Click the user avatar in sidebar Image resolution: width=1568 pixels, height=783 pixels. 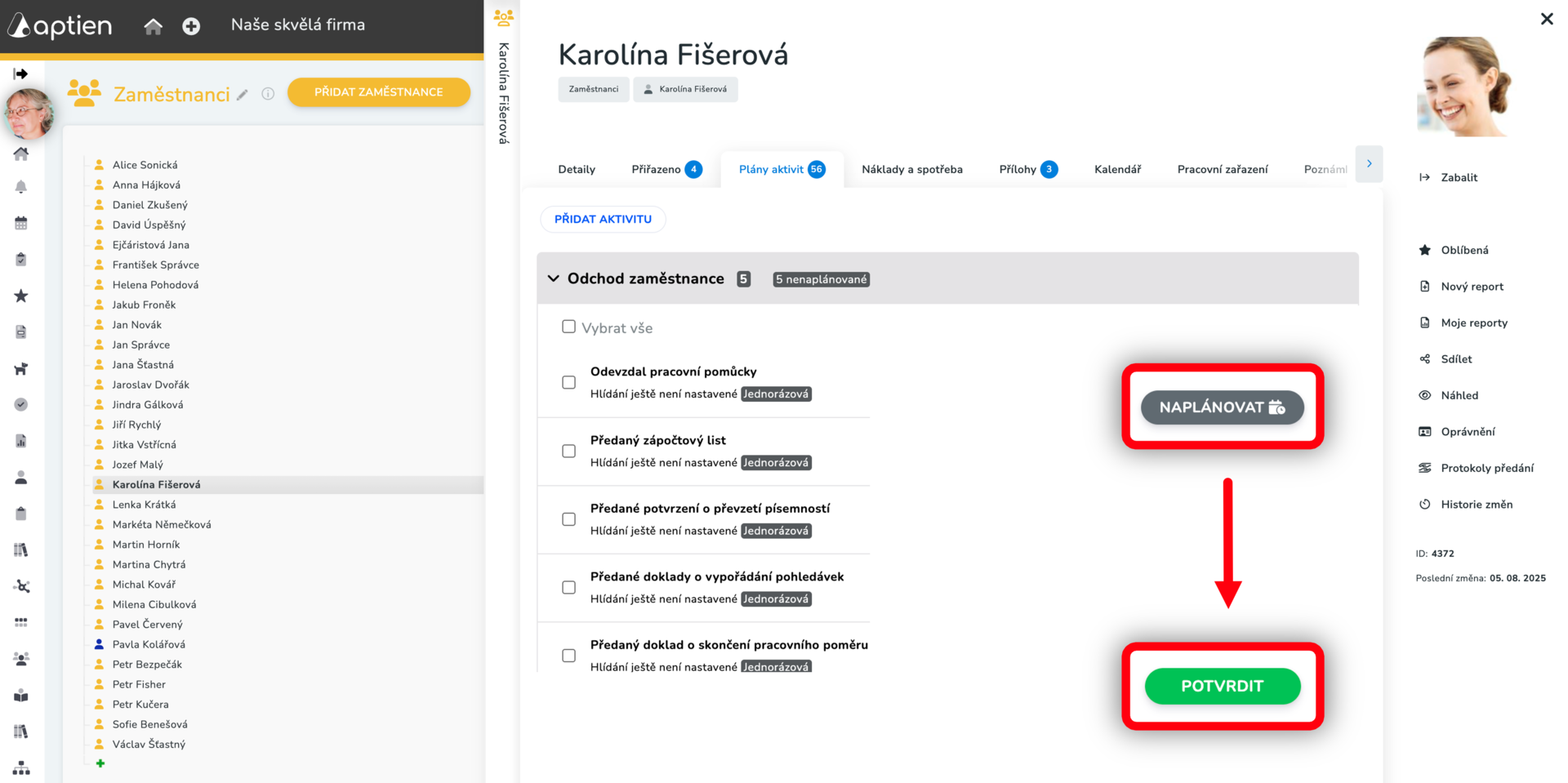[x=29, y=113]
